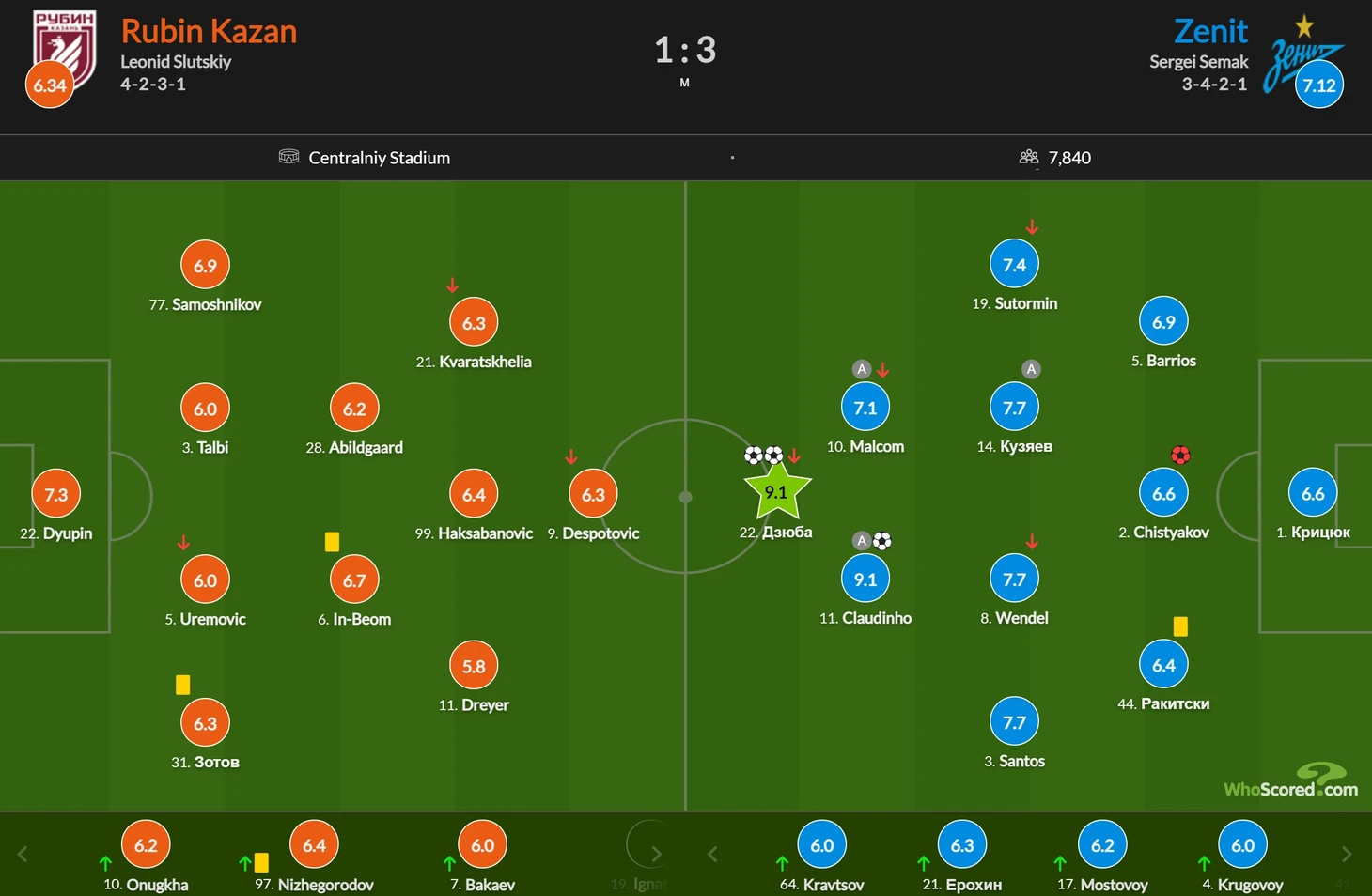1372x896 pixels.
Task: Open the Zenit team name link
Action: tap(1210, 31)
